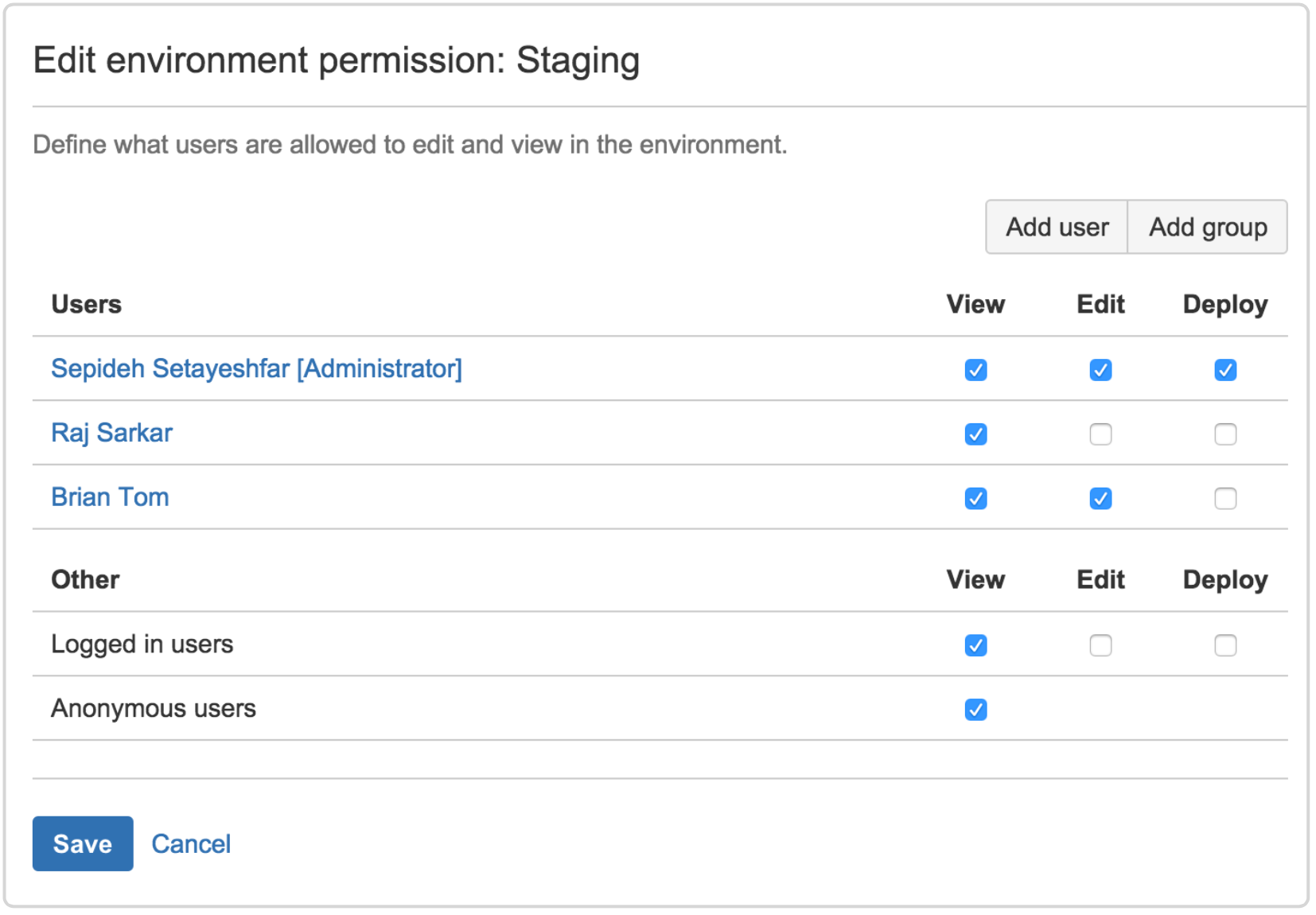The height and width of the screenshot is (915, 1316).
Task: Disable Edit permission for Brian Tom
Action: click(1100, 498)
